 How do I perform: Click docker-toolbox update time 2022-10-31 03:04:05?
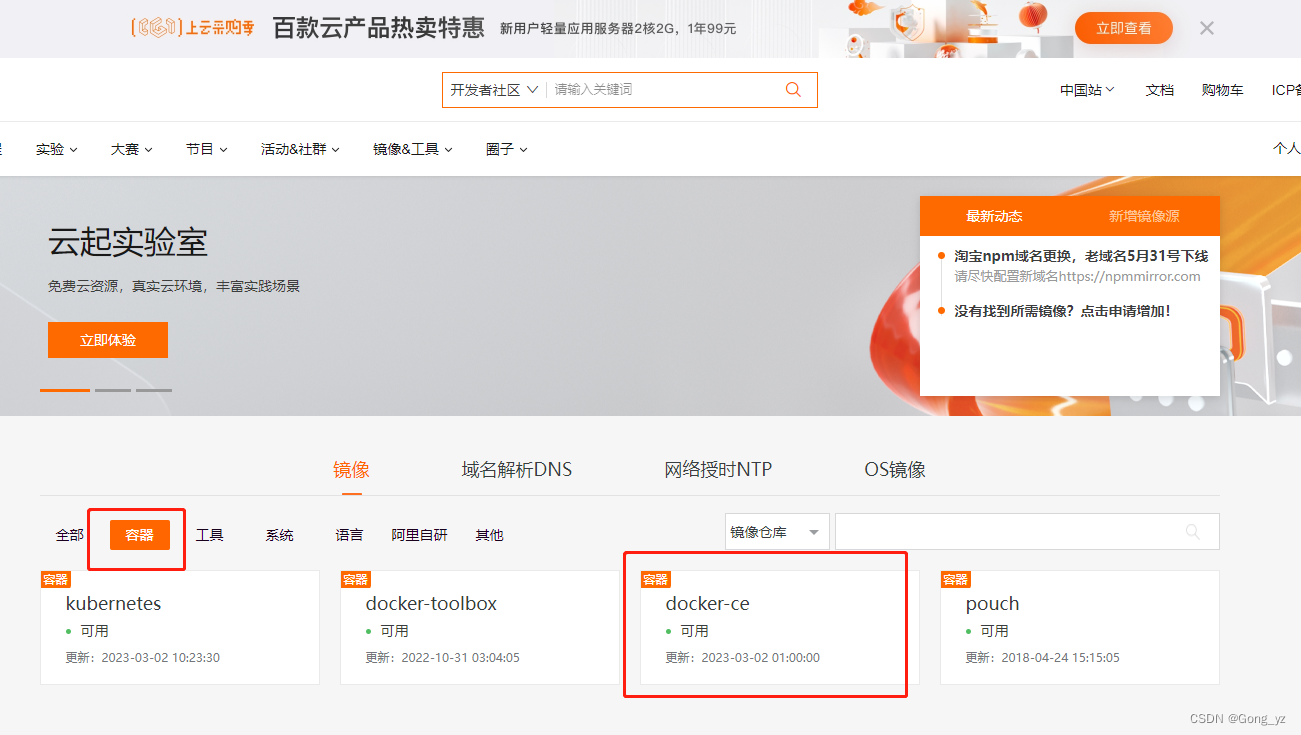460,658
